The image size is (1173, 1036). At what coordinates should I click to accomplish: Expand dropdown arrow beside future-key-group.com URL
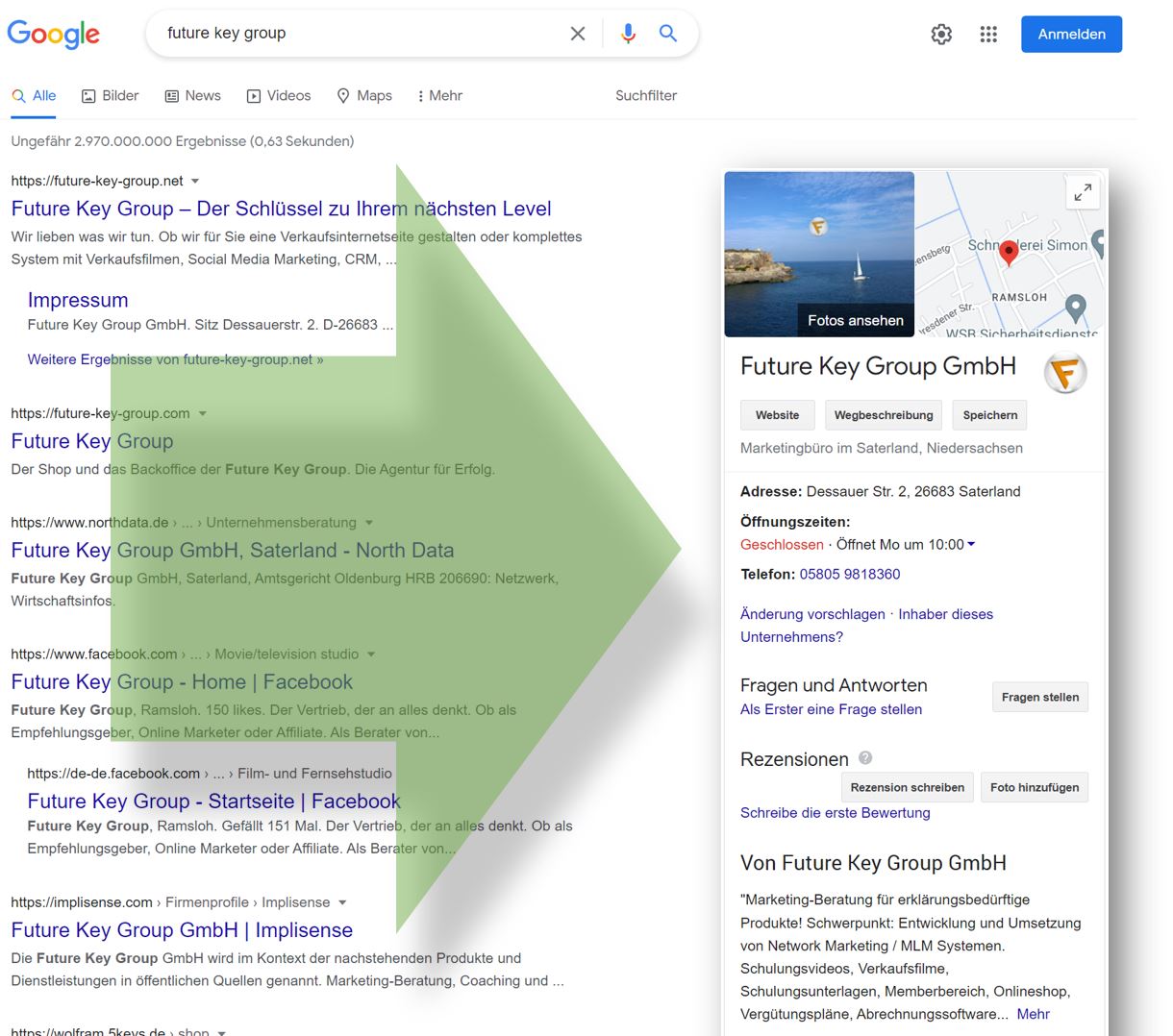(202, 413)
